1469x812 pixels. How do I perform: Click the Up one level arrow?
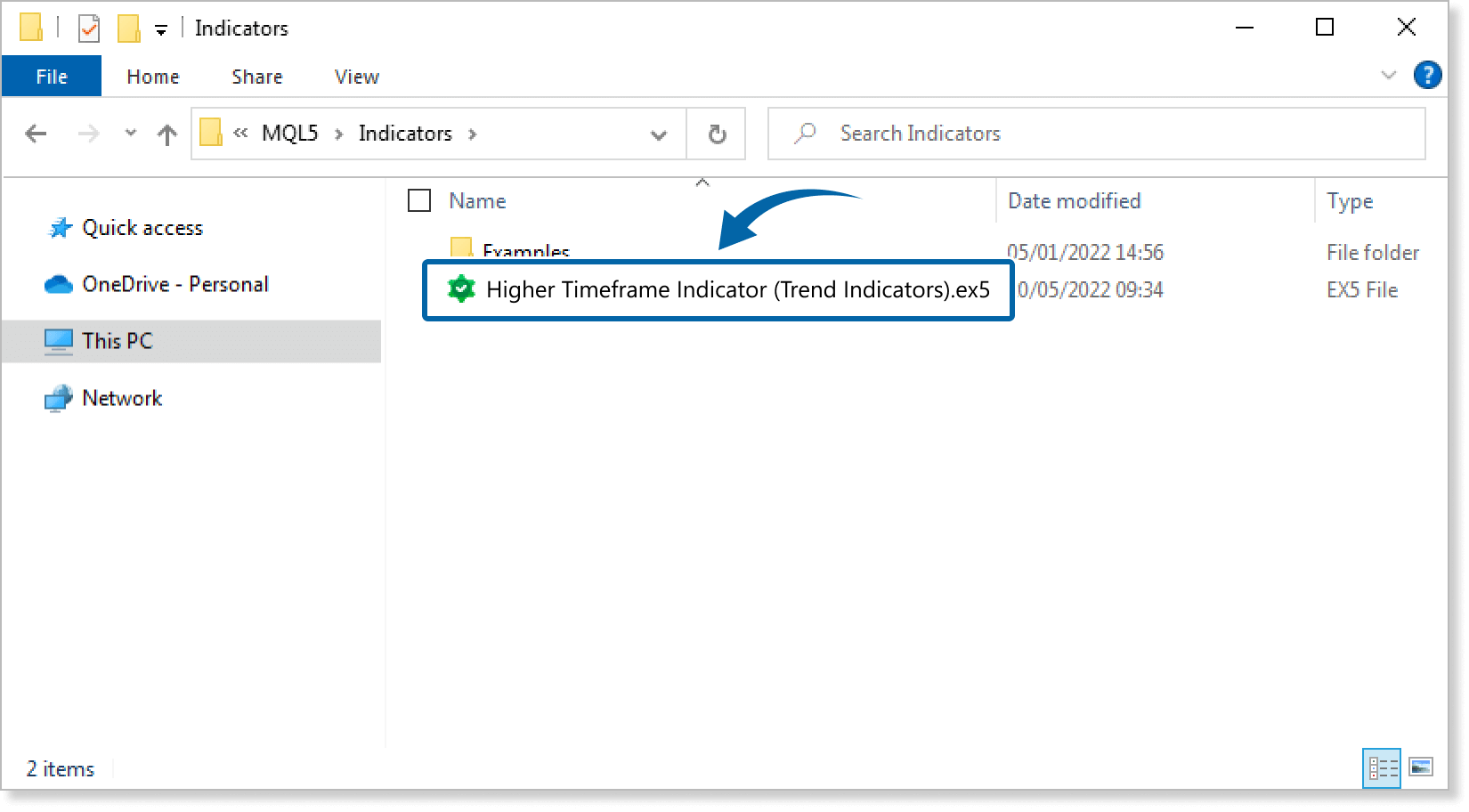click(166, 134)
